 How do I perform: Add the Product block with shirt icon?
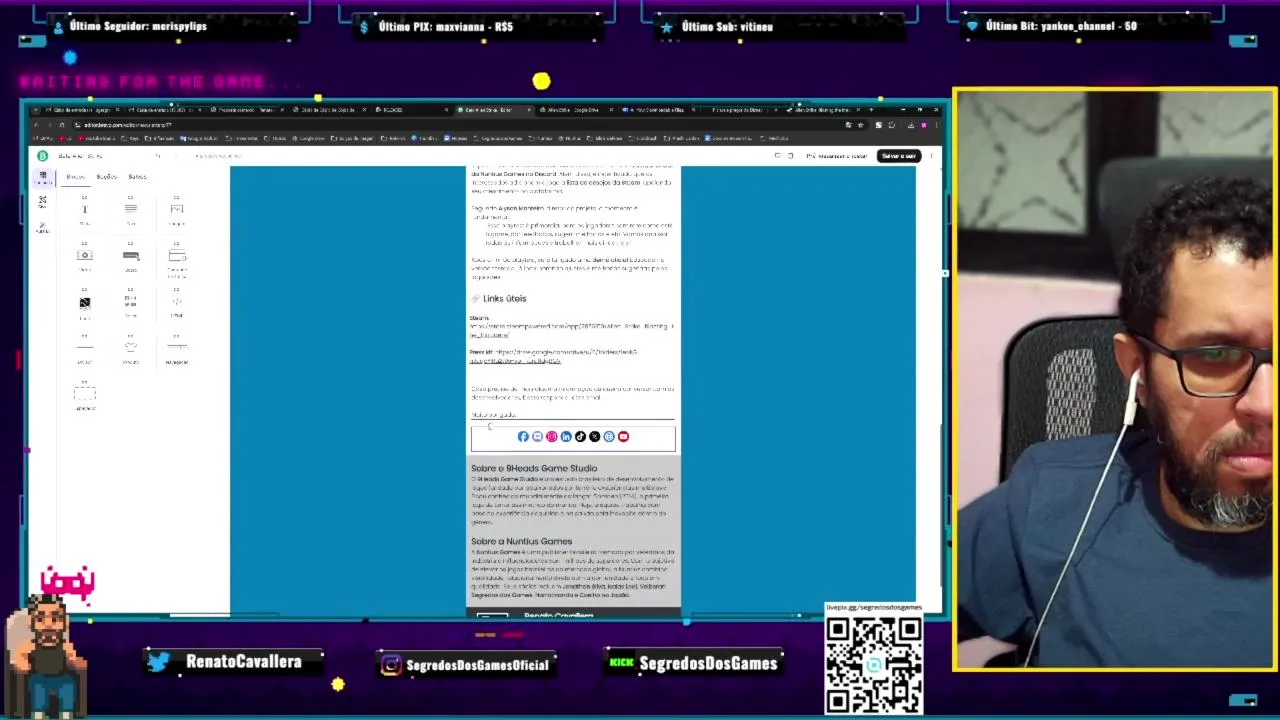coord(131,351)
